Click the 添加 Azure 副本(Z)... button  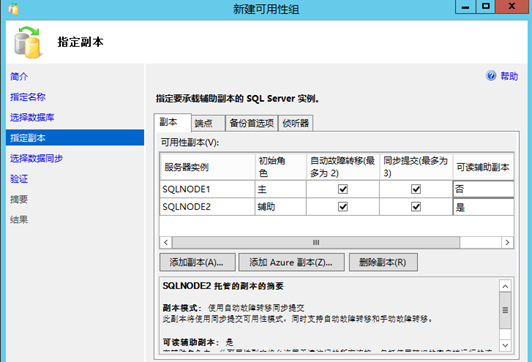tap(291, 262)
